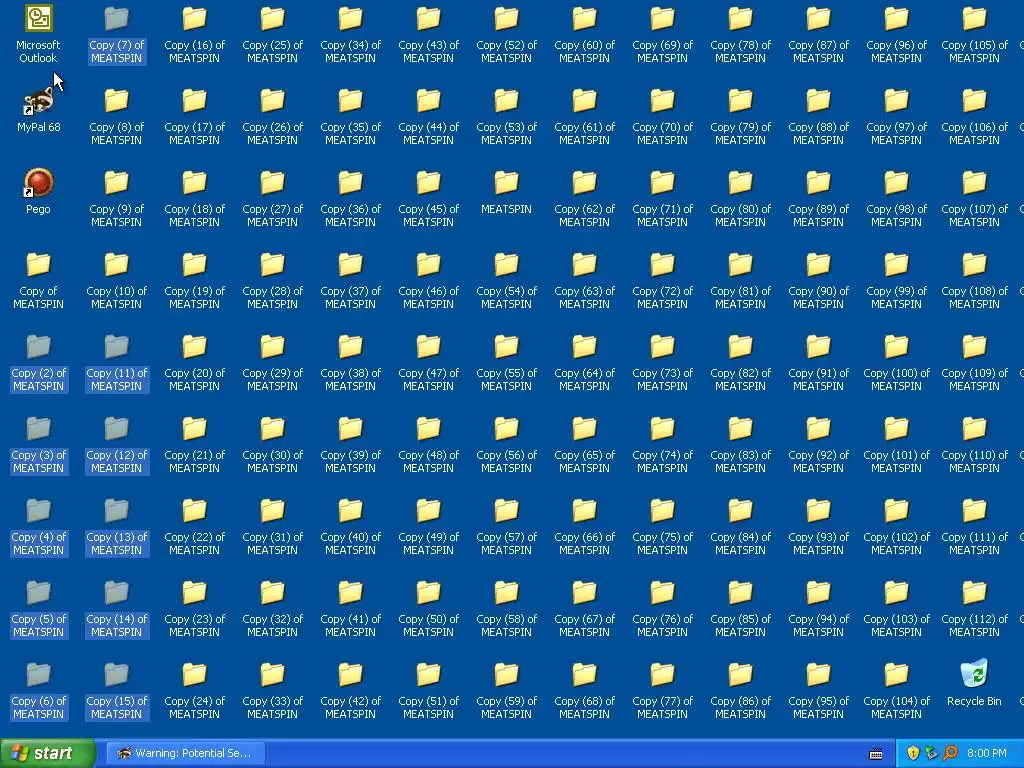Image resolution: width=1024 pixels, height=768 pixels.
Task: Select folder 'Copy (38) of MEATSPIN'
Action: 350,362
